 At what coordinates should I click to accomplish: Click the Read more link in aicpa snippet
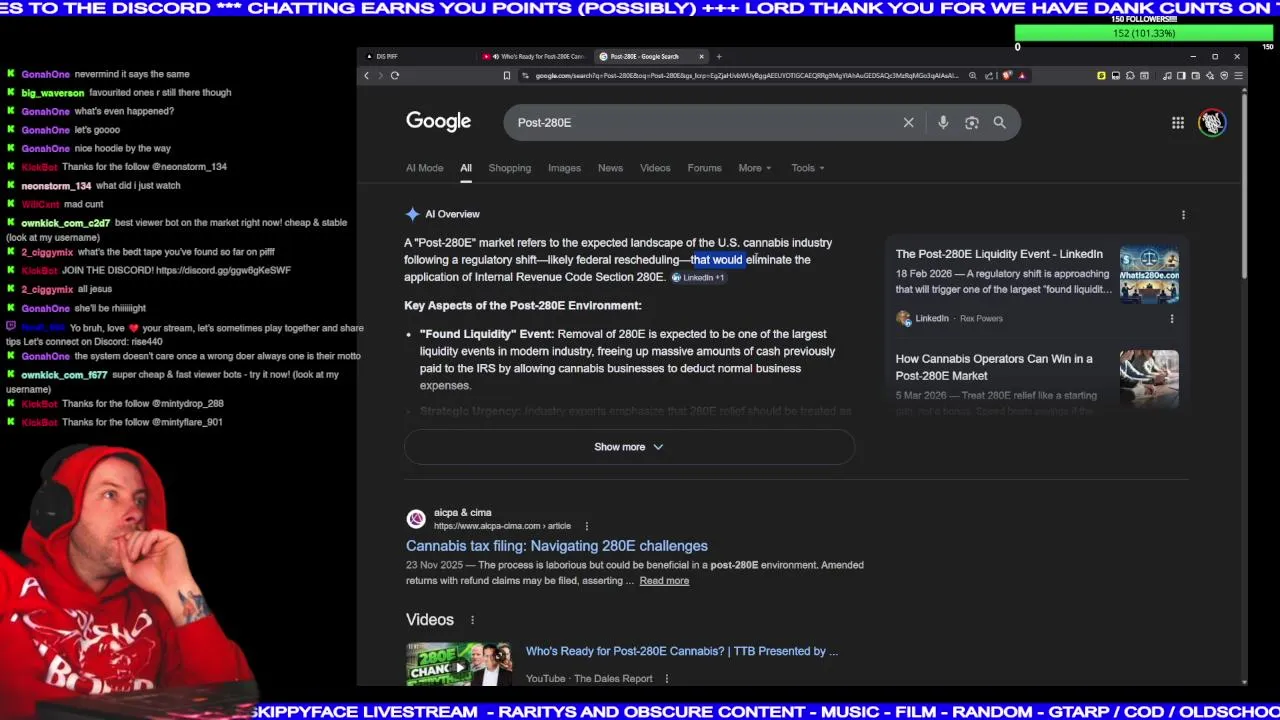tap(664, 581)
